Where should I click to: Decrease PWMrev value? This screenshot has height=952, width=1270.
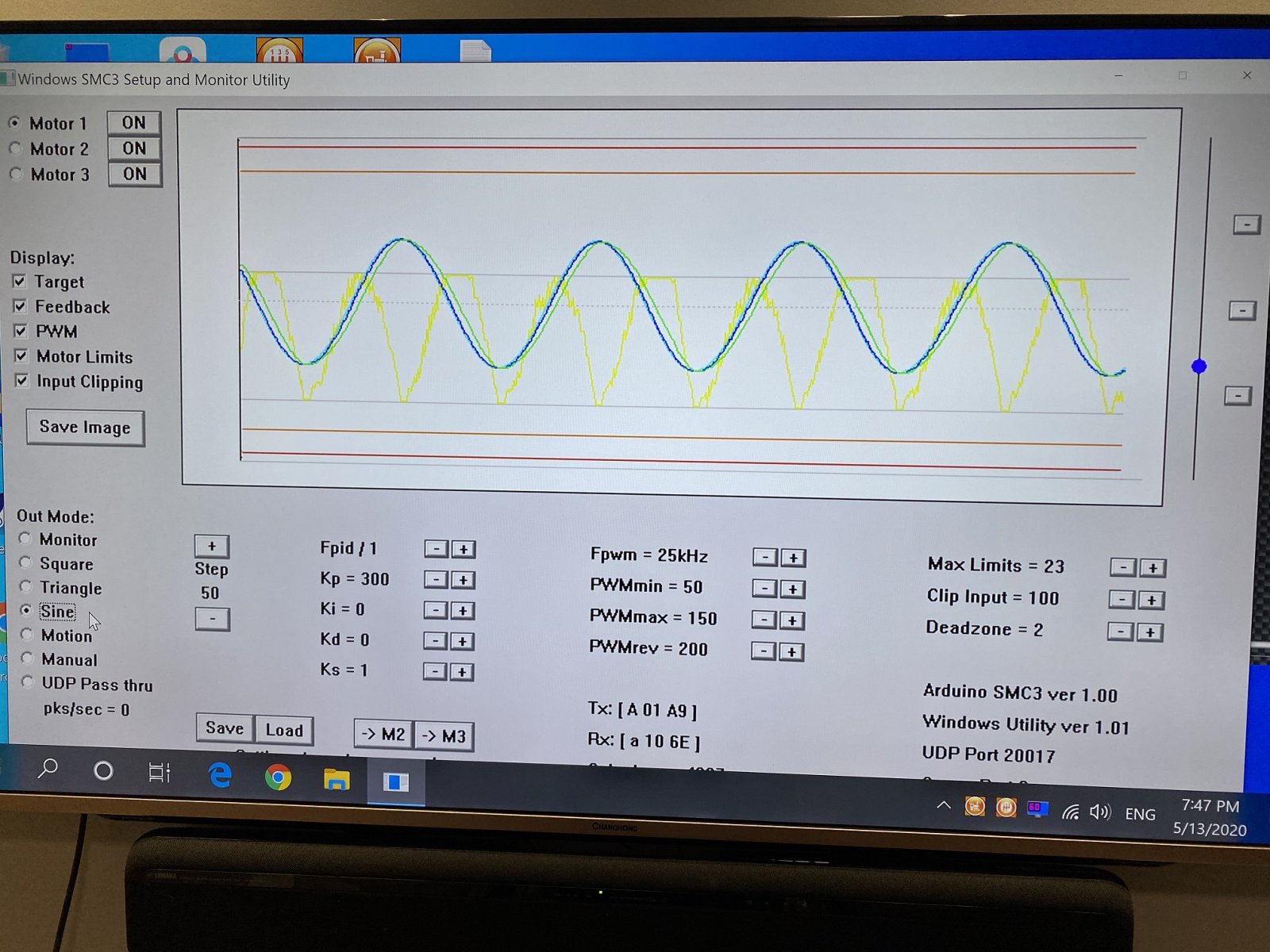pyautogui.click(x=764, y=651)
